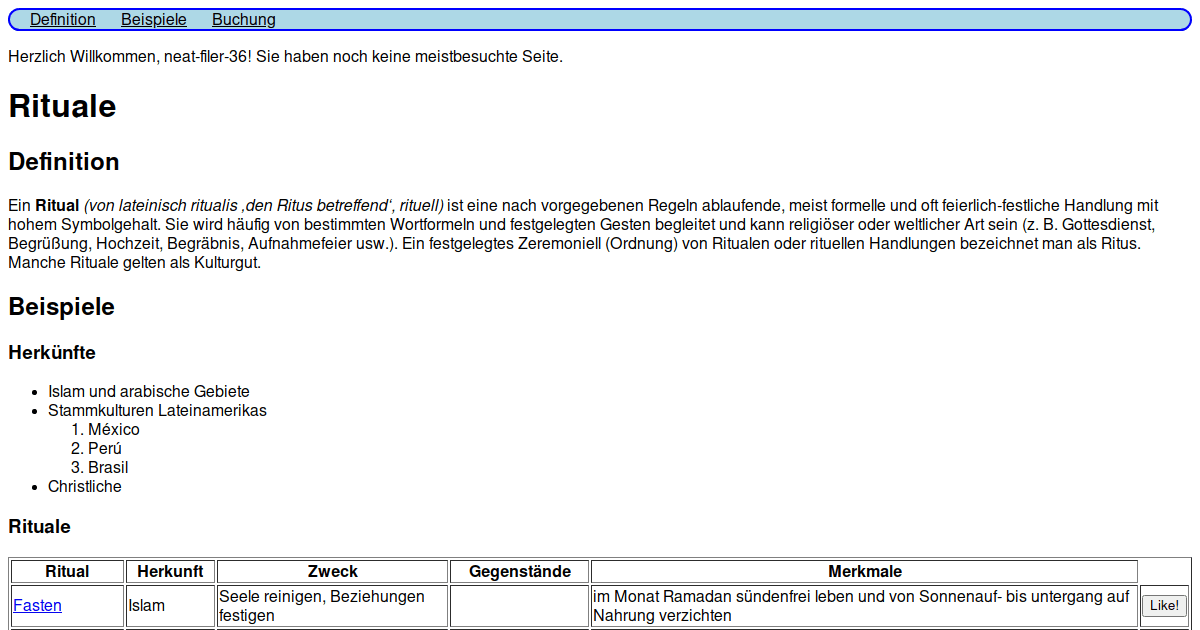Image resolution: width=1200 pixels, height=630 pixels.
Task: Select the Rituale page heading
Action: (62, 106)
